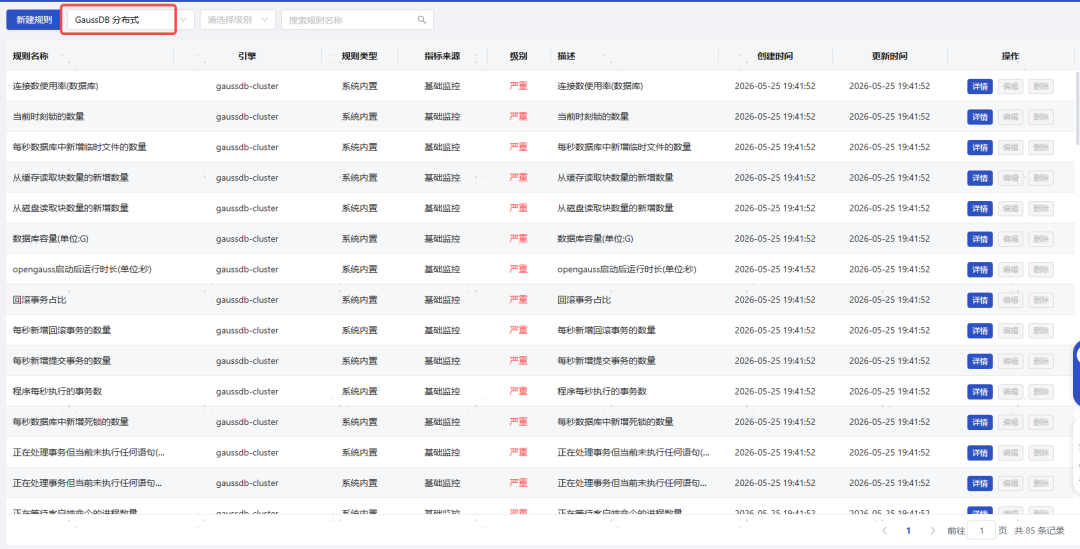Click the search magnifier icon
The height and width of the screenshot is (549, 1080).
[422, 20]
